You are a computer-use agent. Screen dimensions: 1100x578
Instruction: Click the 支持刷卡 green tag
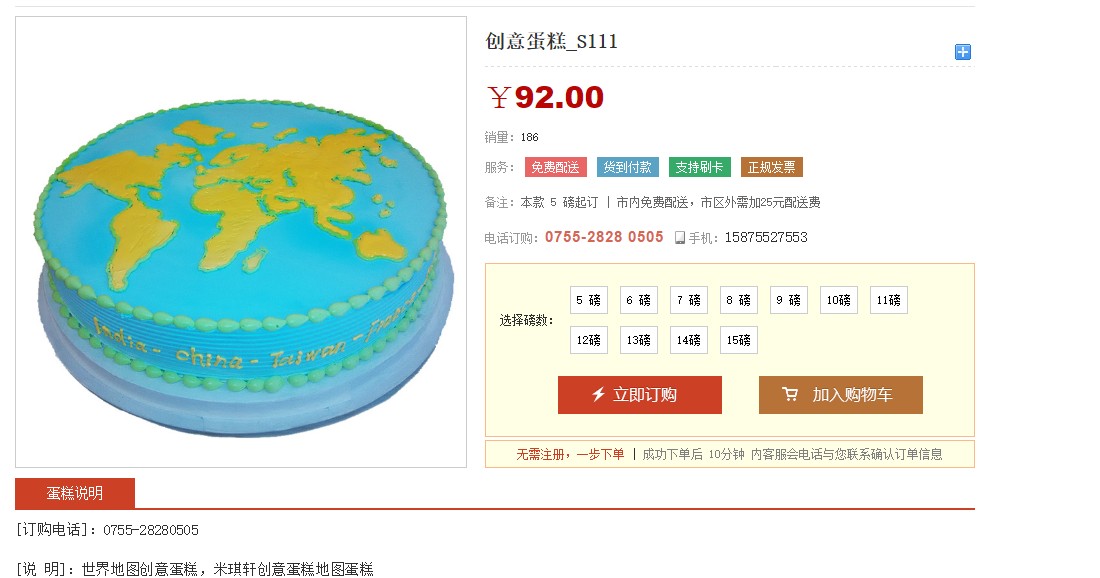click(x=699, y=167)
